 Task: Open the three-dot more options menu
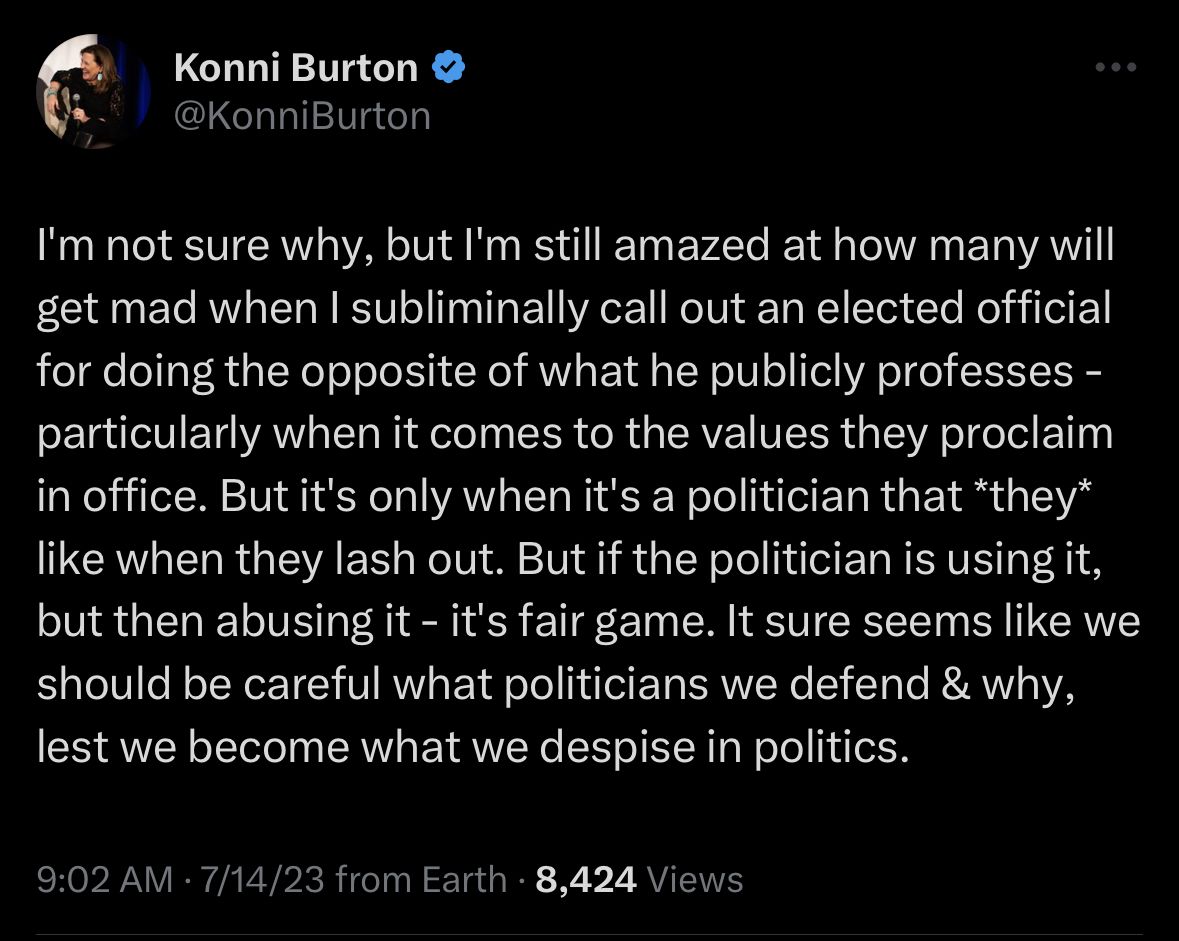pos(1116,68)
